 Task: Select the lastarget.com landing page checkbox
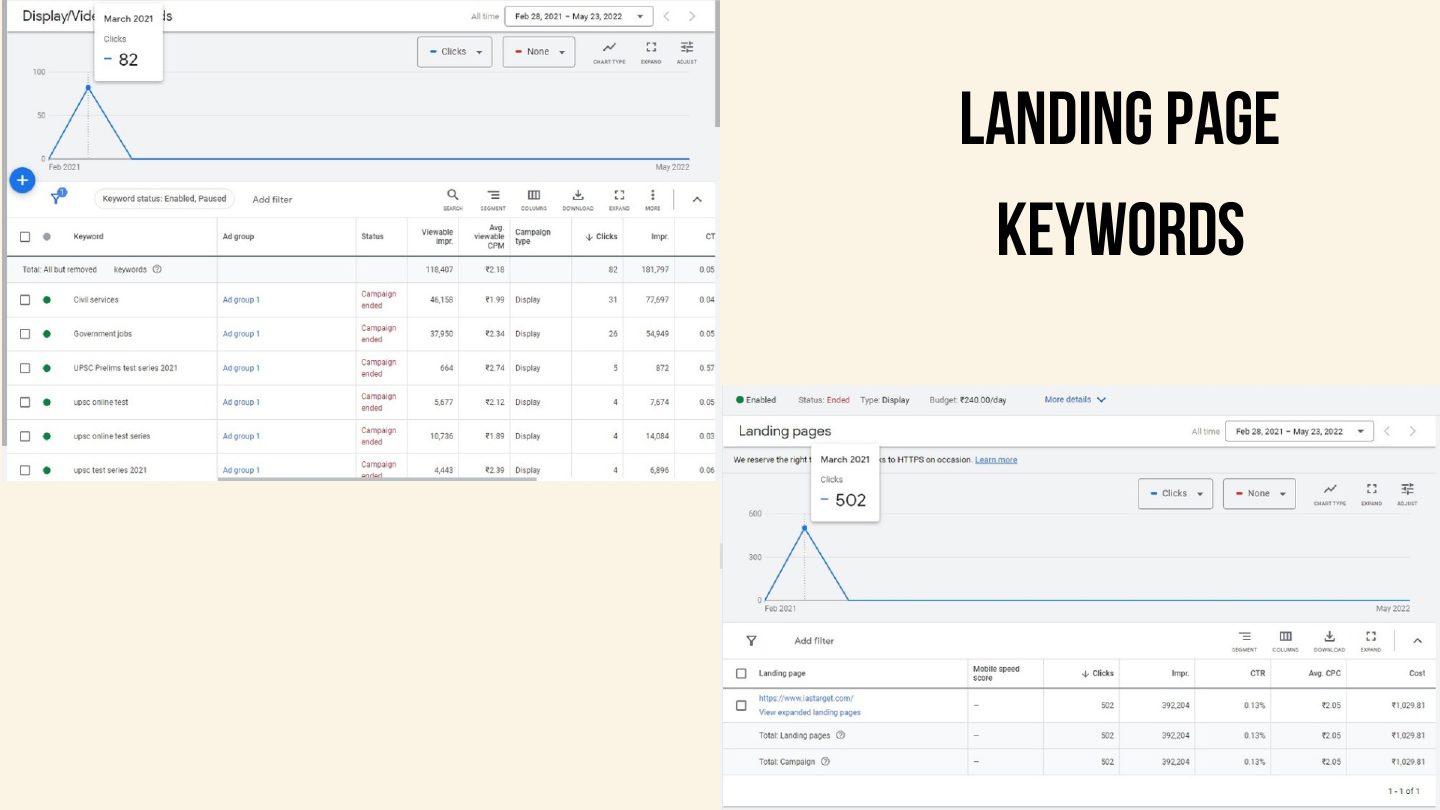coord(741,705)
